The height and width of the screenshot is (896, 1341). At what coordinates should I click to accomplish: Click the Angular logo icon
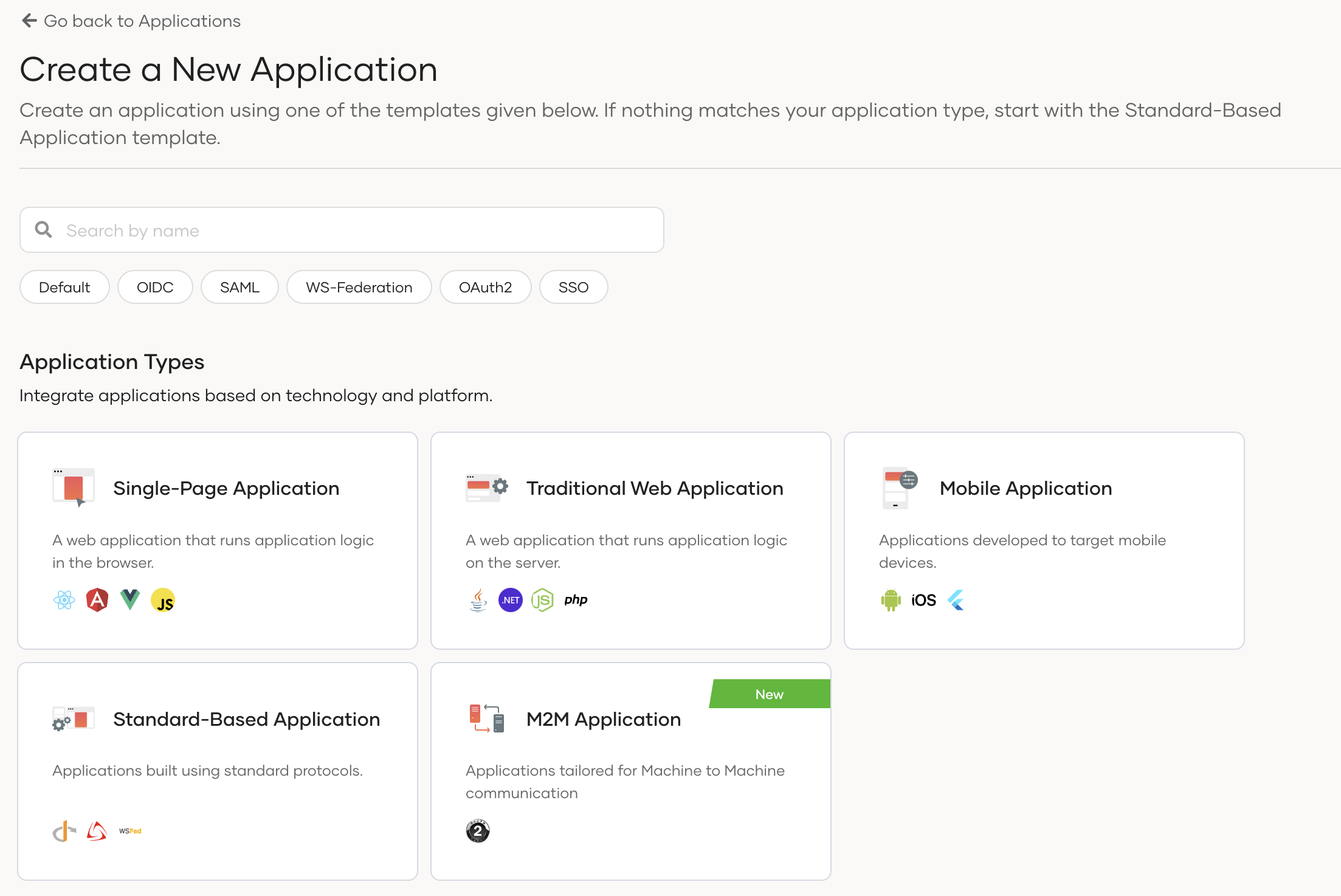[x=97, y=601]
